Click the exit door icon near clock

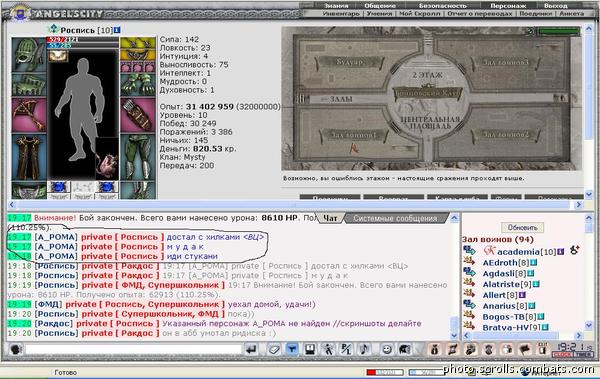click(x=542, y=349)
